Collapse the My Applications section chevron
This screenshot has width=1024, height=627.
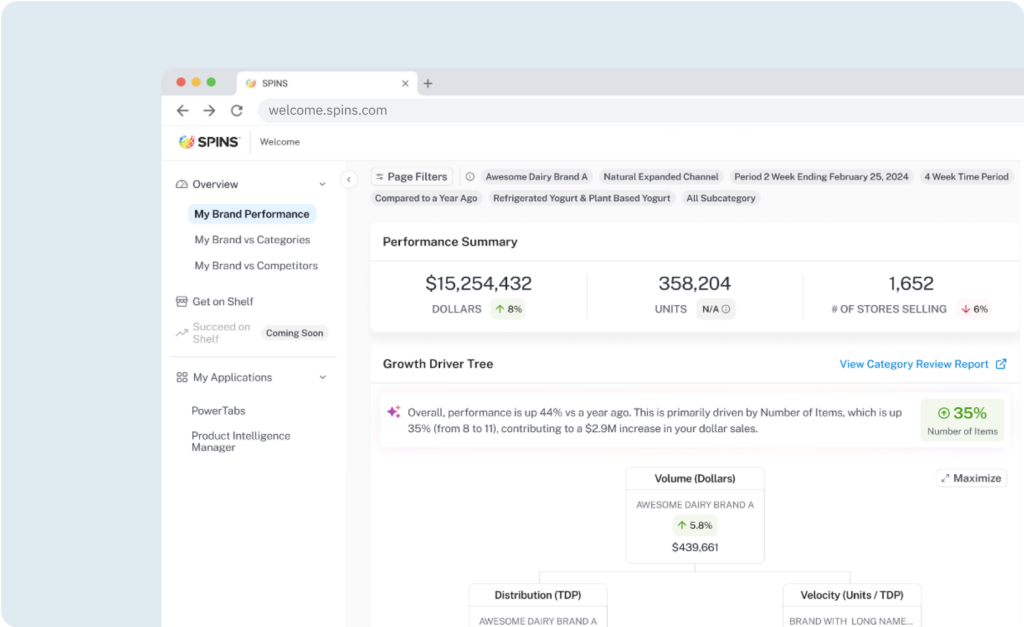click(323, 378)
